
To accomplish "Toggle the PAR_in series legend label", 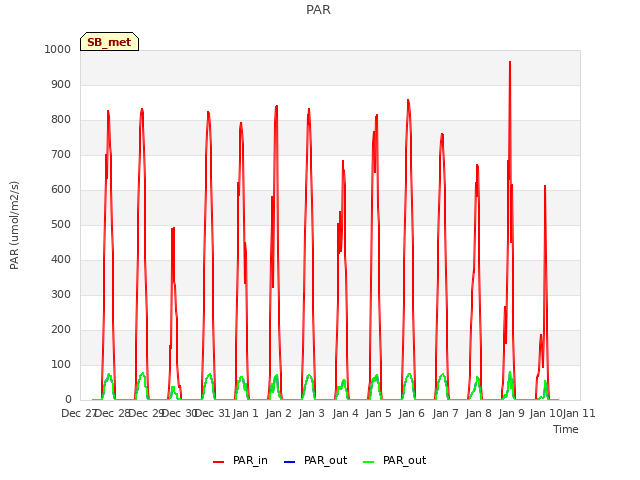I will [250, 460].
